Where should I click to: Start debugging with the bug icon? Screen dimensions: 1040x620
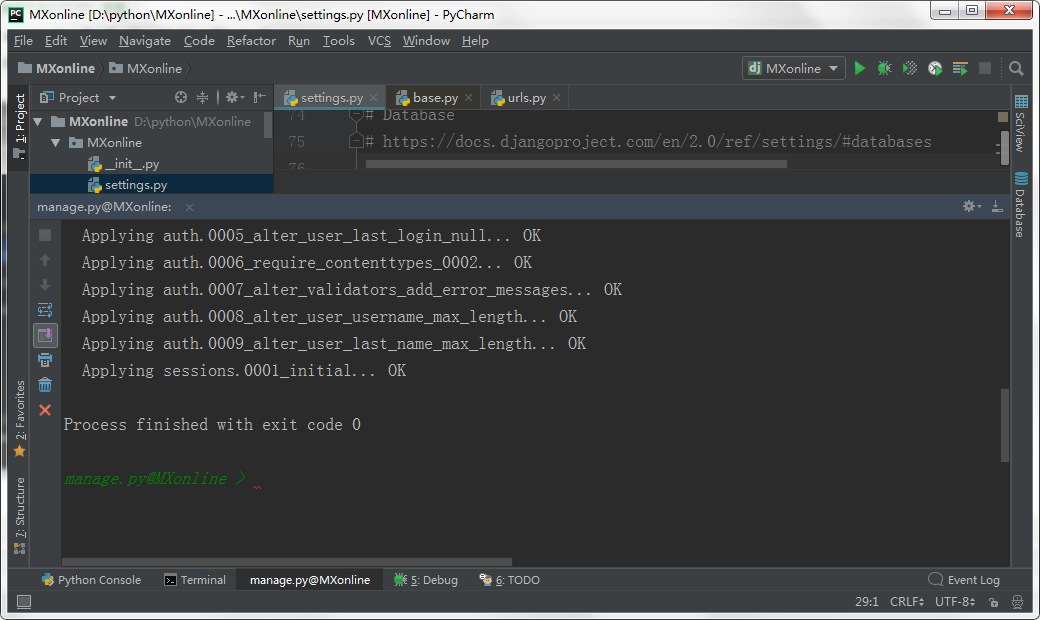pos(884,68)
